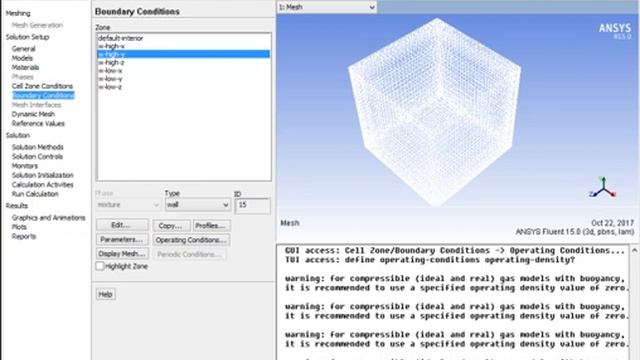This screenshot has width=640, height=360.
Task: Open the Phase mixture dropdown
Action: coord(128,205)
